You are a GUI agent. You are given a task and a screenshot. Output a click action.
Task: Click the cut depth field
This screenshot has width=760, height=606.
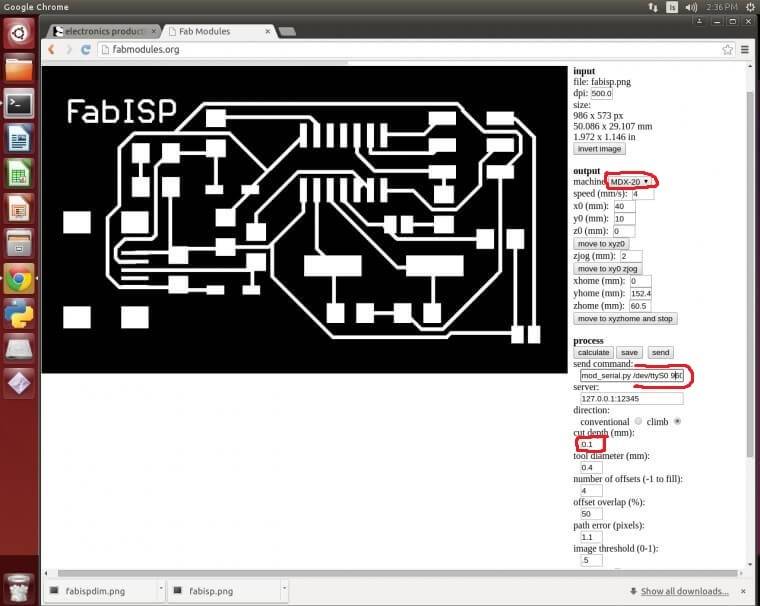pos(591,444)
